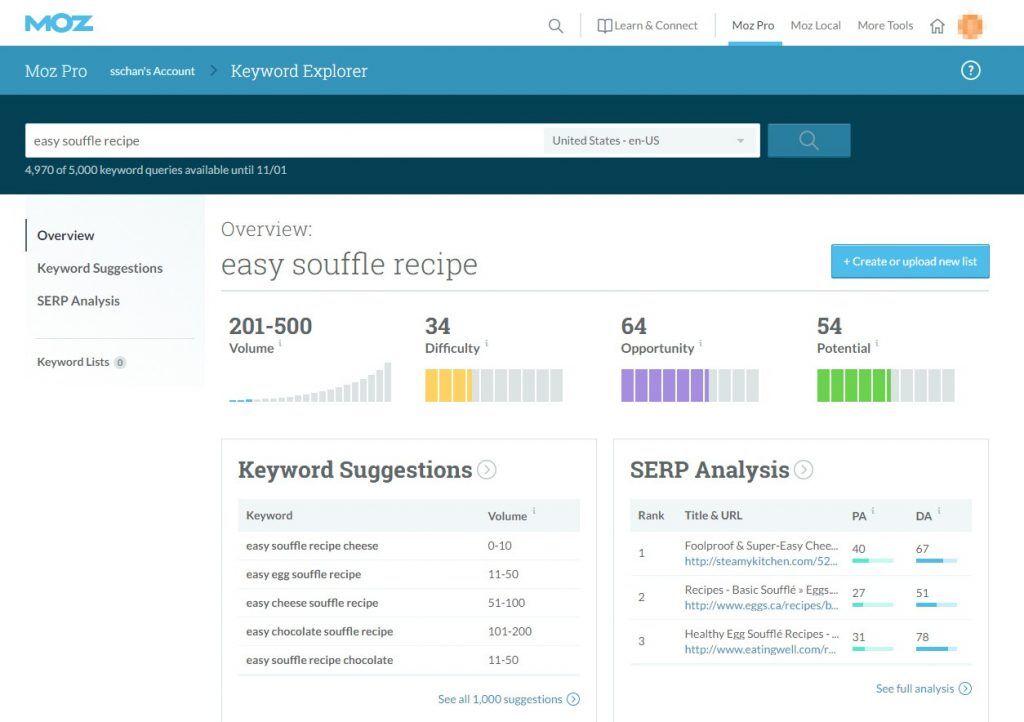The width and height of the screenshot is (1024, 722).
Task: Open Keyword Suggestions in the sidebar
Action: pos(100,268)
